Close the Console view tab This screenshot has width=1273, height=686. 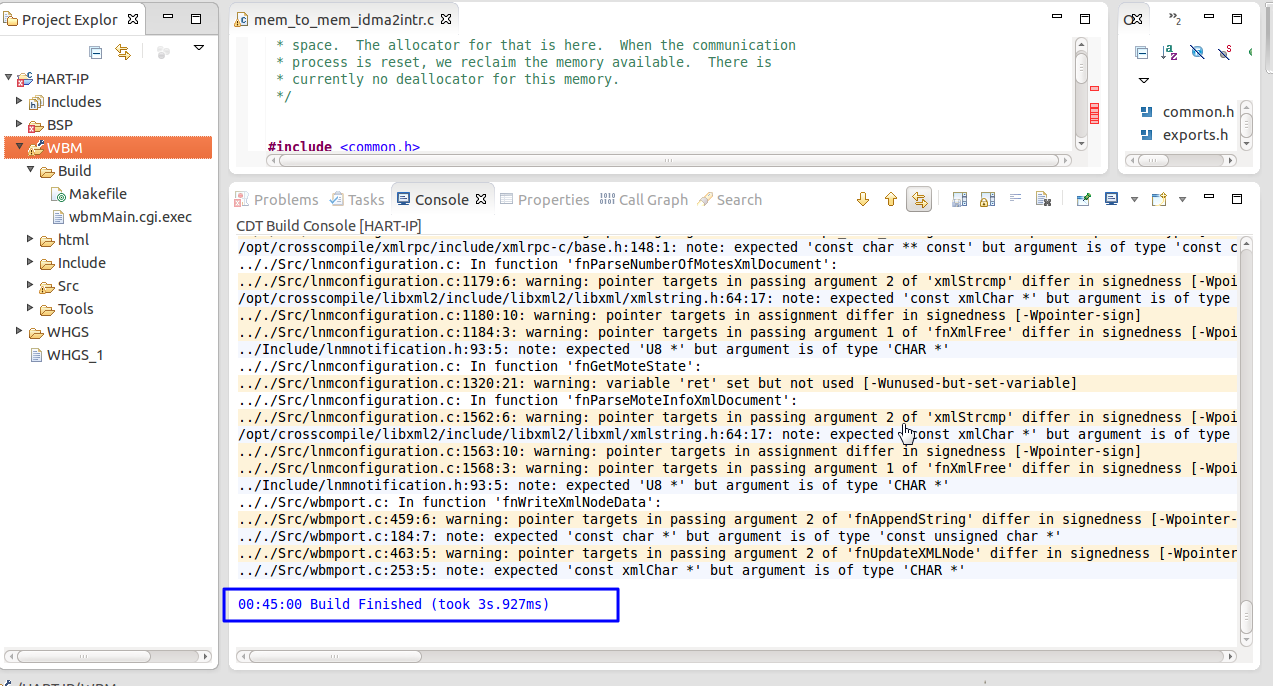(480, 199)
